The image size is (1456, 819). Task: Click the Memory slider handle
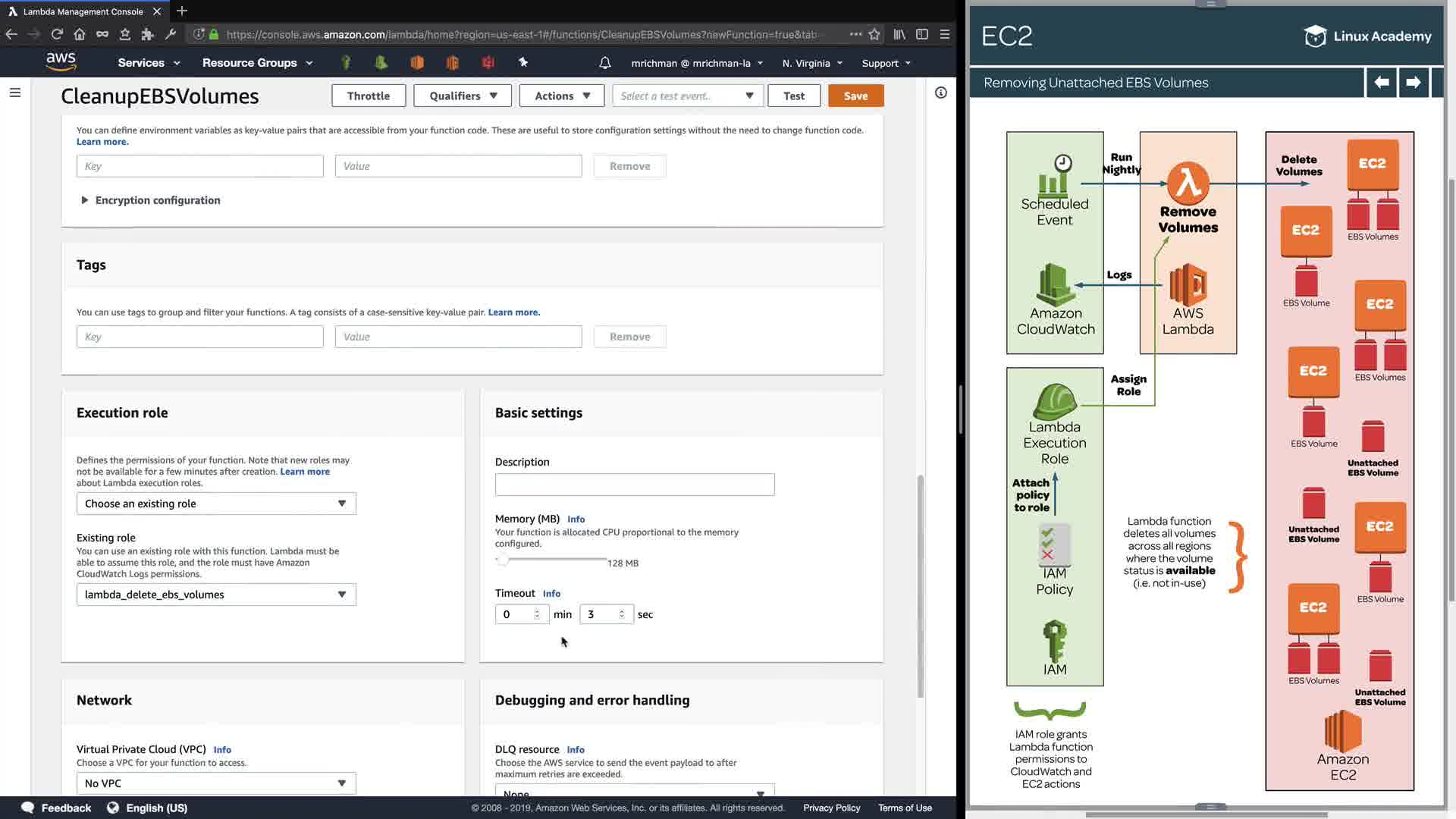click(502, 560)
